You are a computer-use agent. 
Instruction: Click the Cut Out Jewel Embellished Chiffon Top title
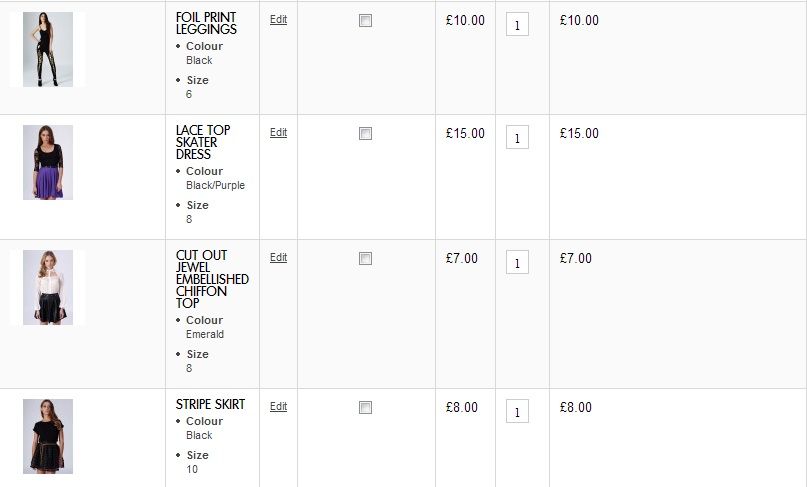pyautogui.click(x=212, y=279)
